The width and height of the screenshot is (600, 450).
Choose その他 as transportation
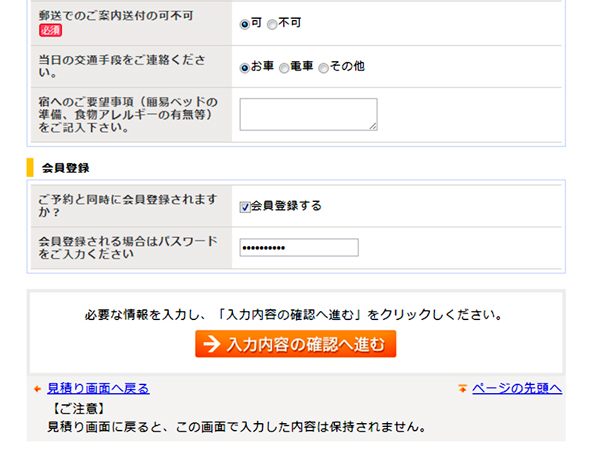pos(324,68)
